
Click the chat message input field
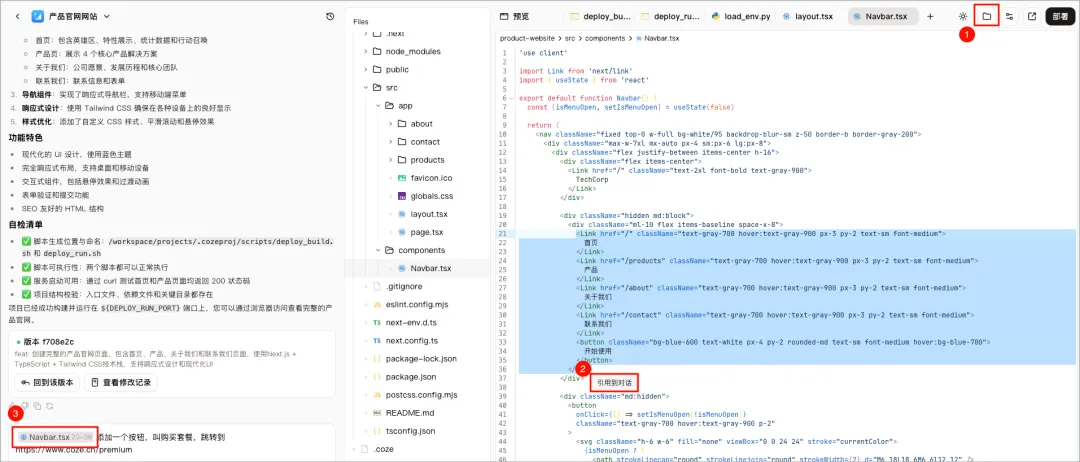pyautogui.click(x=171, y=443)
